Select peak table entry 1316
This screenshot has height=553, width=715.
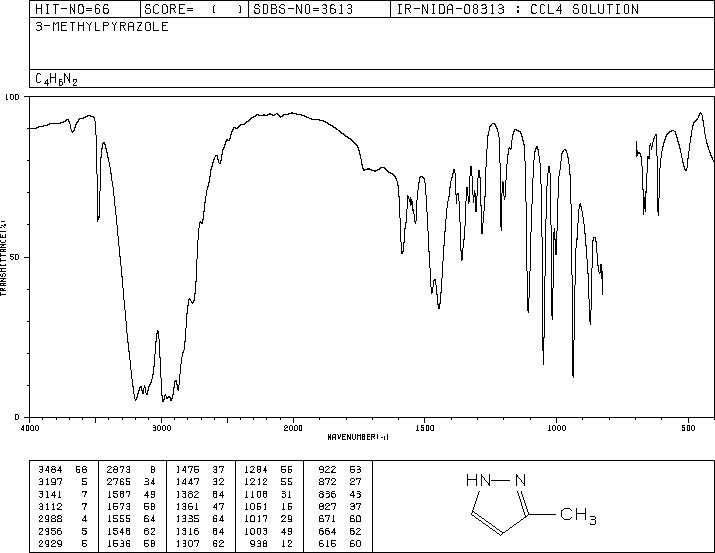click(200, 532)
